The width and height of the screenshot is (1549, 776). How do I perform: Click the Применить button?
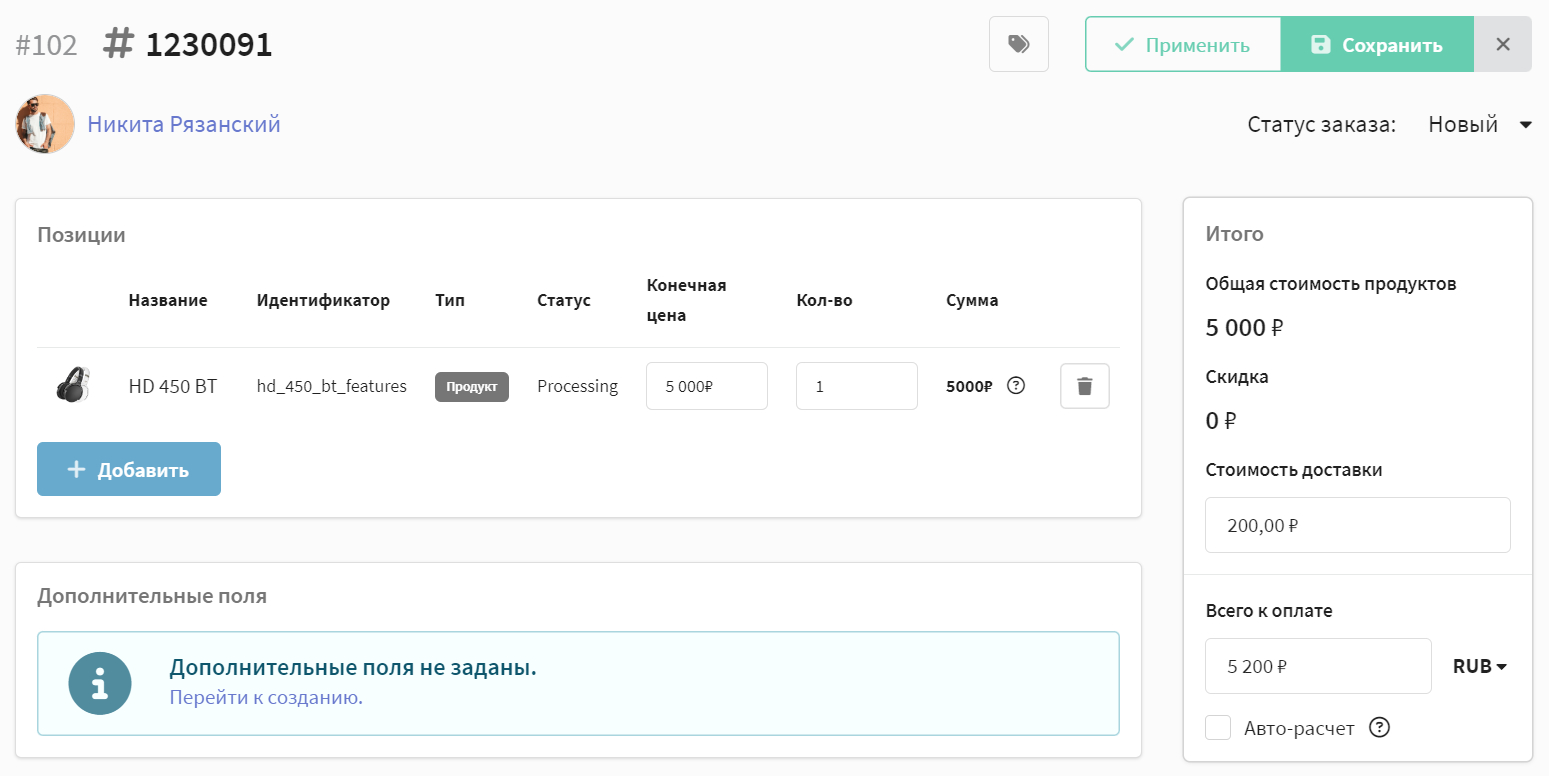point(1183,44)
